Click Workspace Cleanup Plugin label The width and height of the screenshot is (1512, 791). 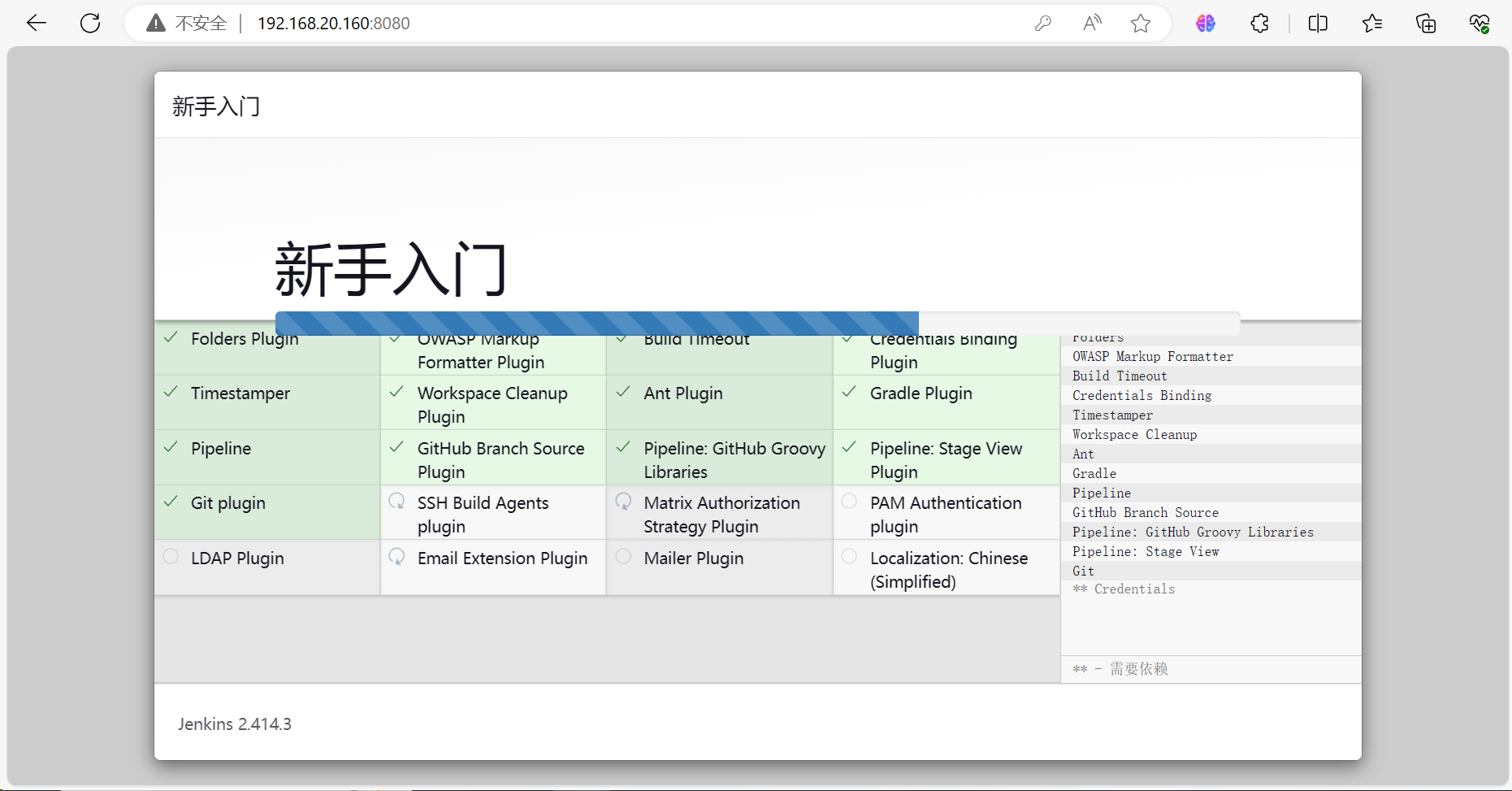coord(492,405)
